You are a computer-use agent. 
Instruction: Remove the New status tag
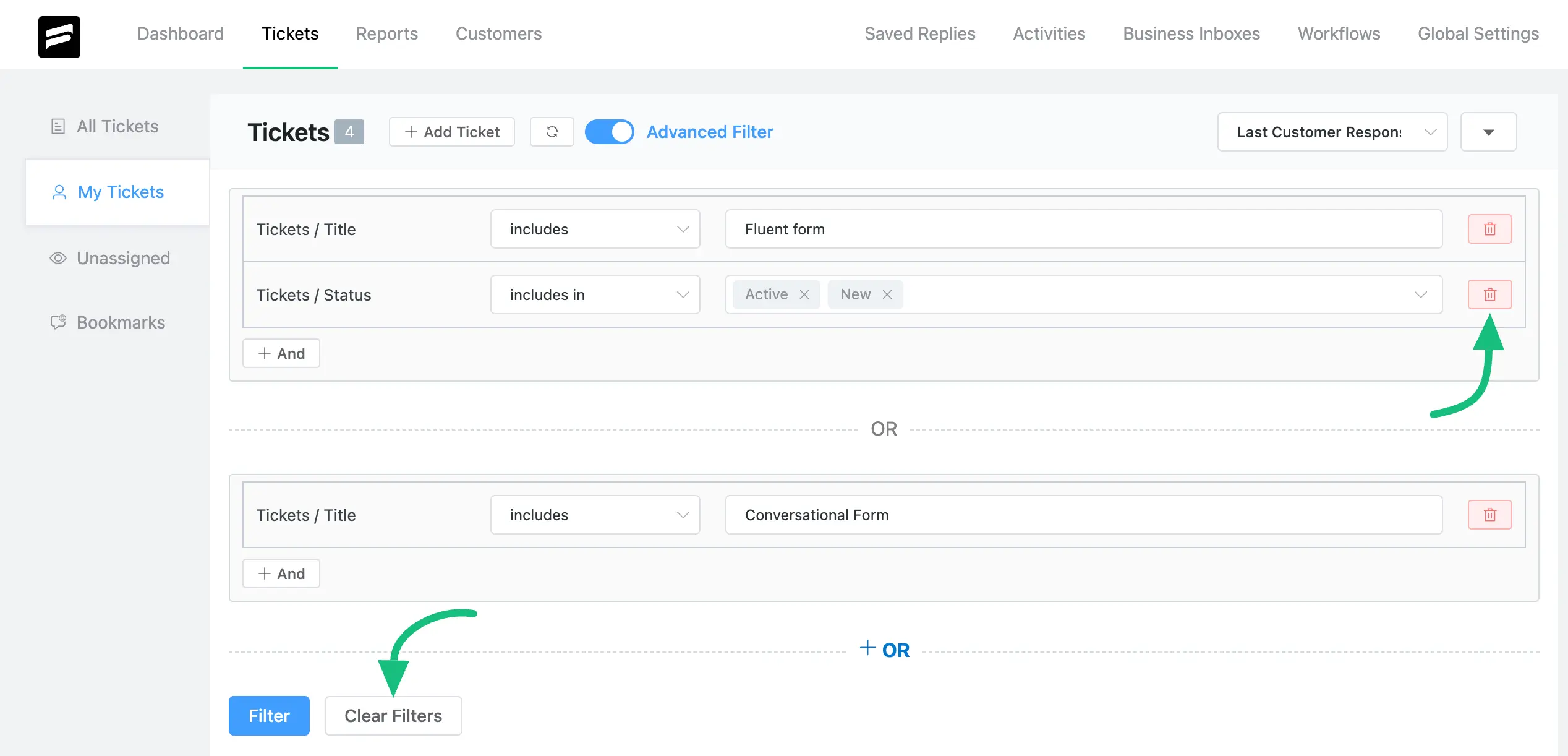click(x=887, y=294)
